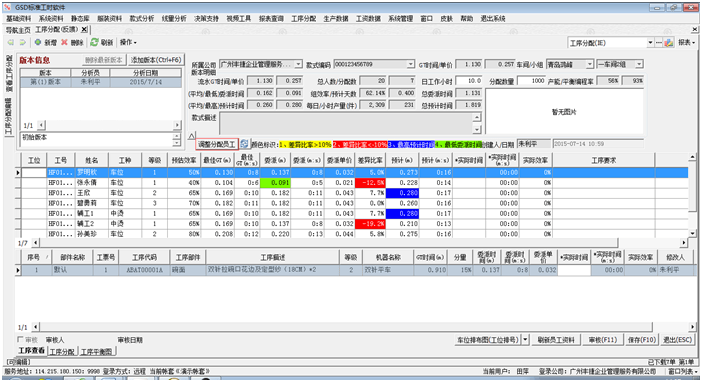Open the 工序分配编辑 vertical side tab
Screen dimensions: 702x382
(8, 117)
